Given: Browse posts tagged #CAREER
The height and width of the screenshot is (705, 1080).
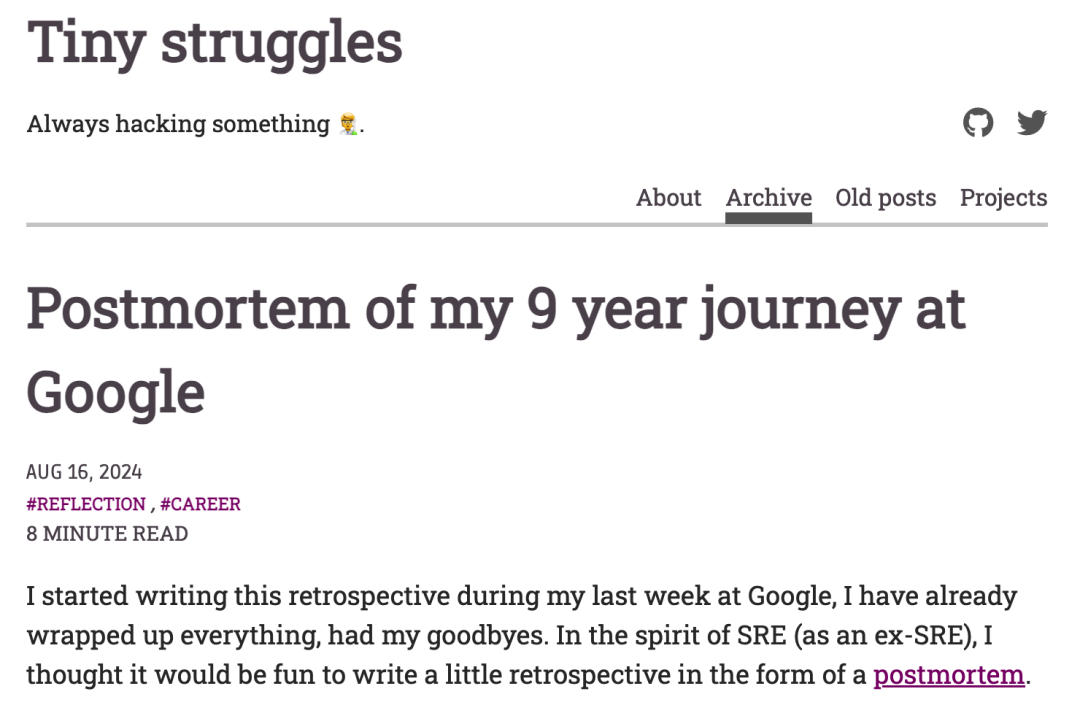Looking at the screenshot, I should click(200, 504).
